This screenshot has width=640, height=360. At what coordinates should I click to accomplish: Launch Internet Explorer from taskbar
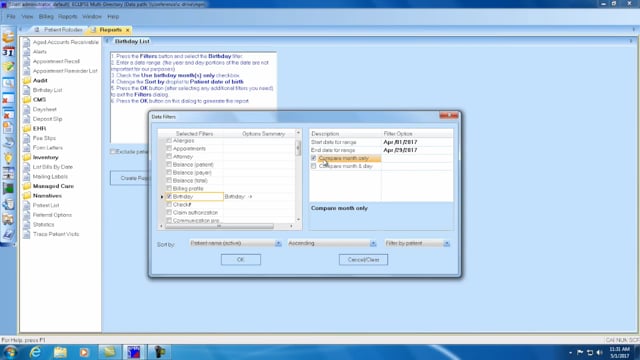point(36,352)
